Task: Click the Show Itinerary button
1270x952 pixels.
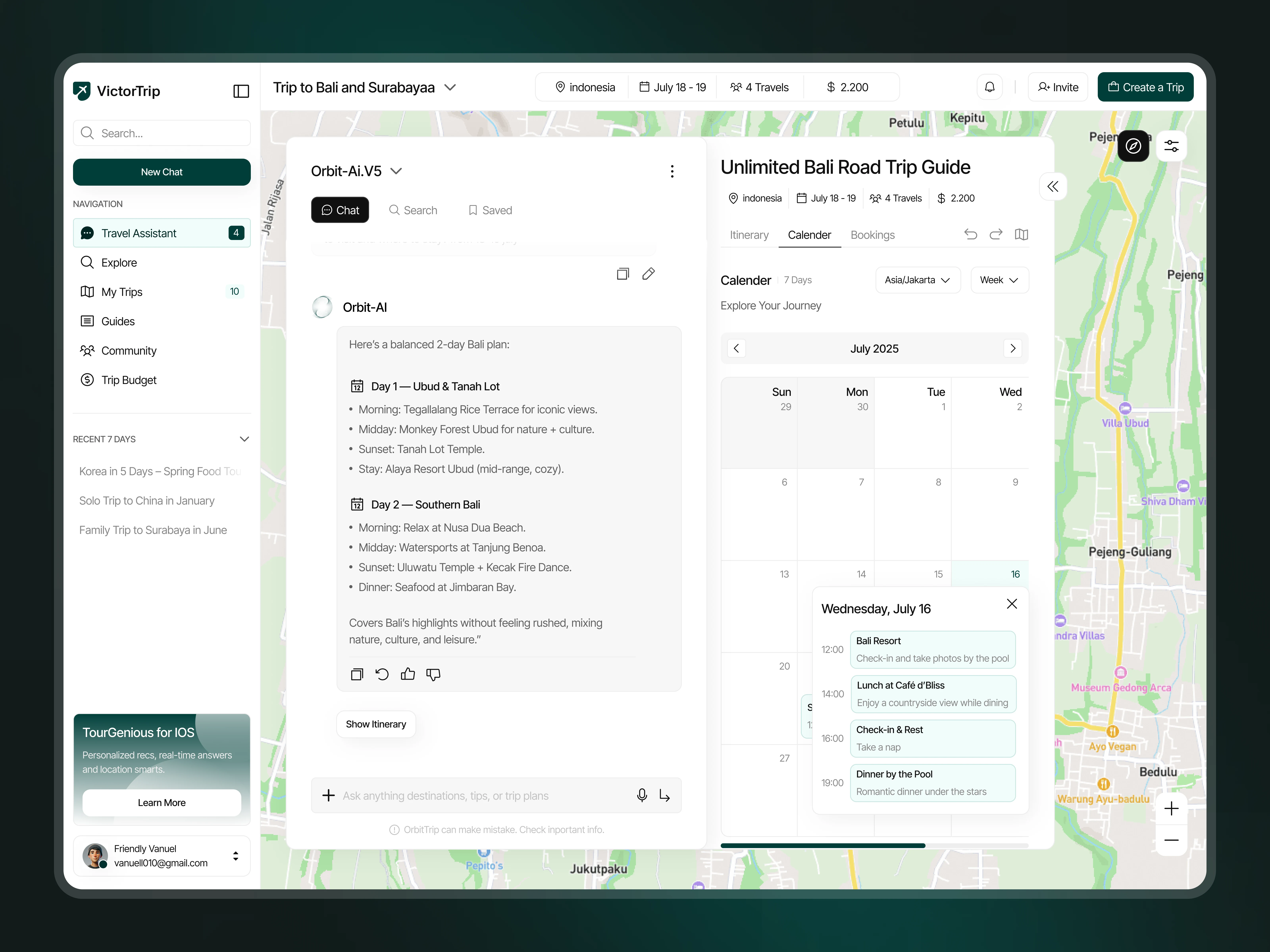Action: [376, 724]
